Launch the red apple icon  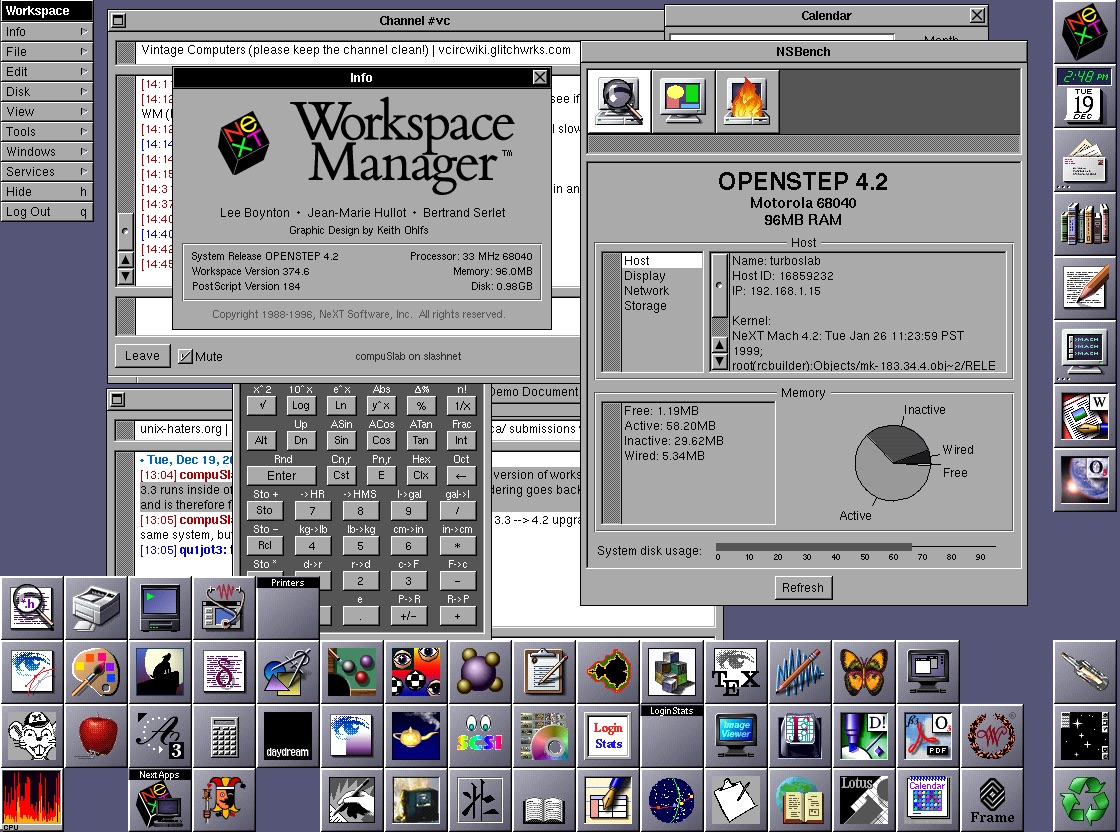click(97, 736)
